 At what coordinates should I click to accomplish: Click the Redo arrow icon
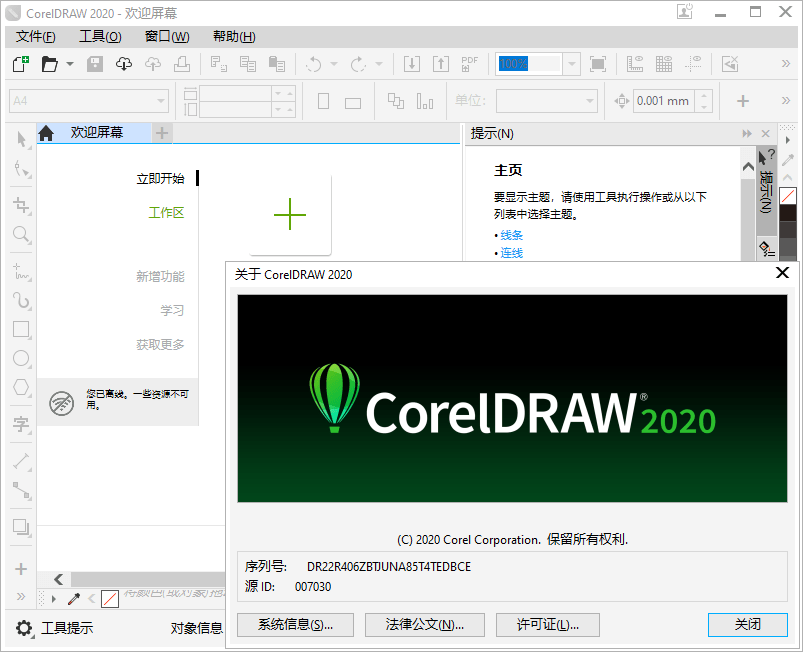(358, 64)
